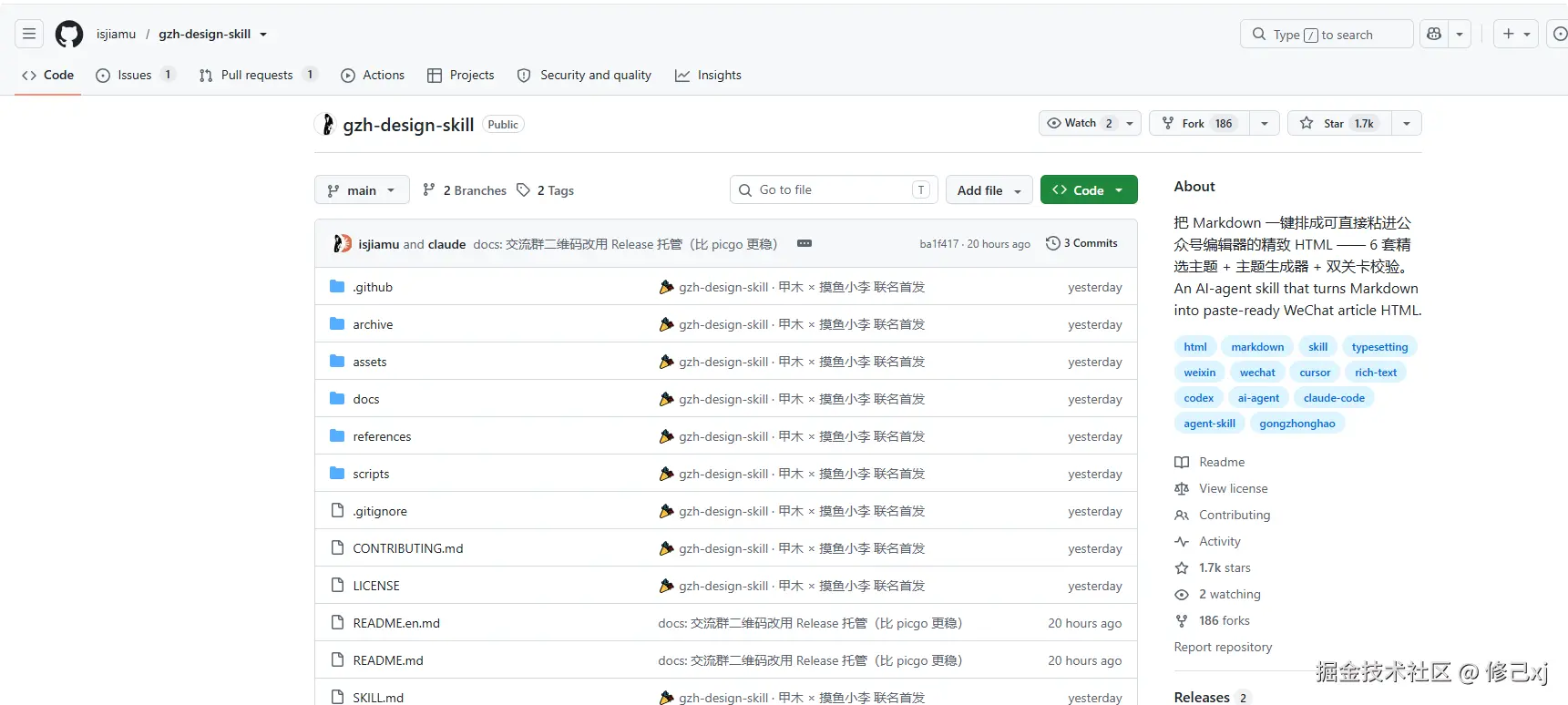
Task: Expand the Watch options caret
Action: 1130,123
